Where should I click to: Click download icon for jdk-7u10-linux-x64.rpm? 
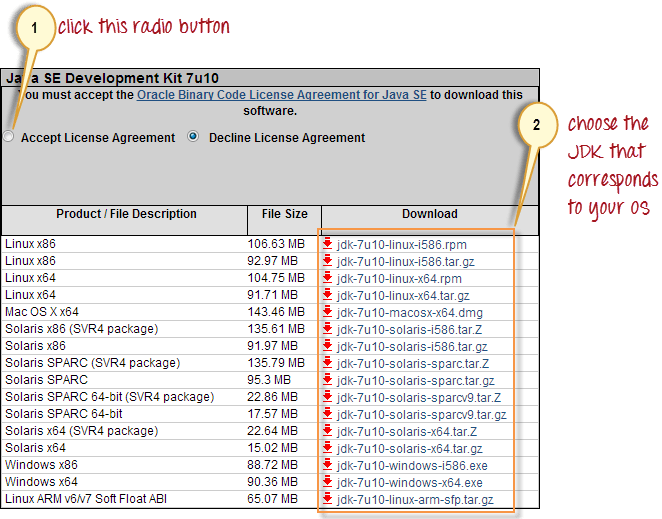point(327,278)
